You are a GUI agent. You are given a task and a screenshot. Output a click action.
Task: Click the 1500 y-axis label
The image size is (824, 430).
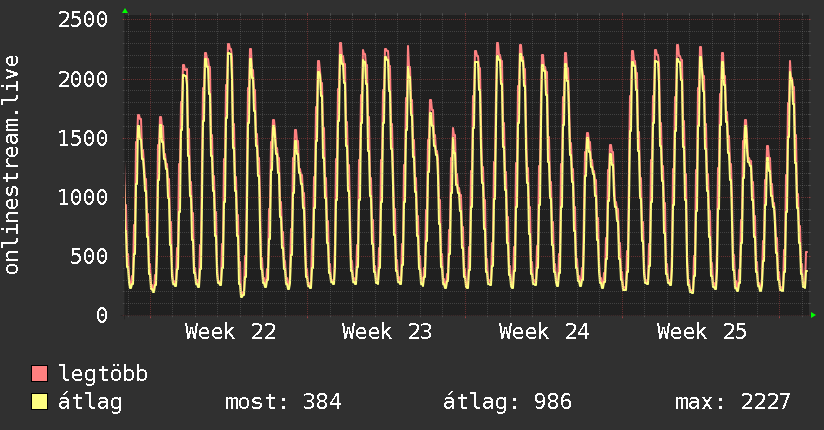click(83, 138)
